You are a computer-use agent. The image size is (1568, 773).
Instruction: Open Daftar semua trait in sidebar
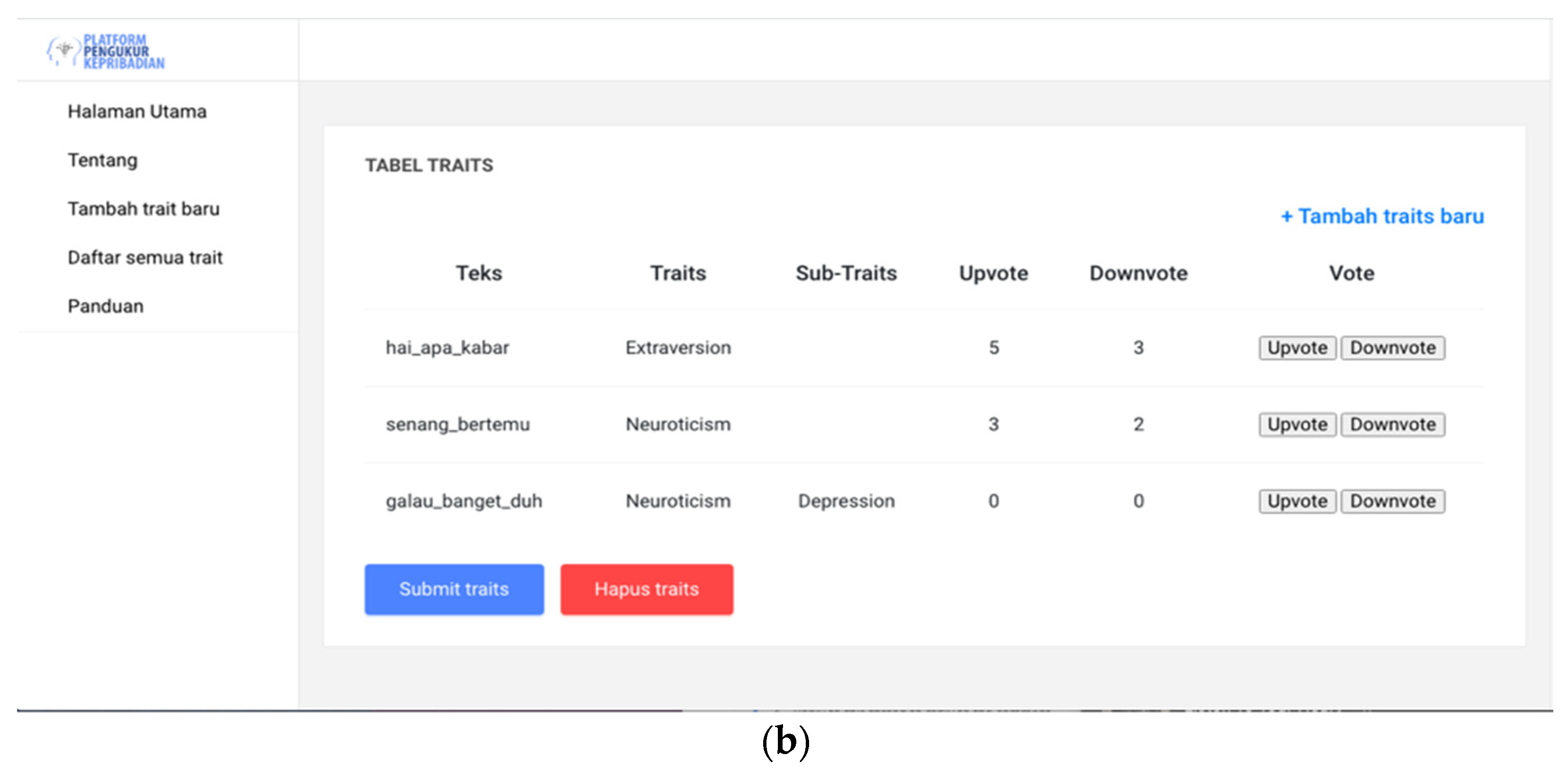click(145, 258)
